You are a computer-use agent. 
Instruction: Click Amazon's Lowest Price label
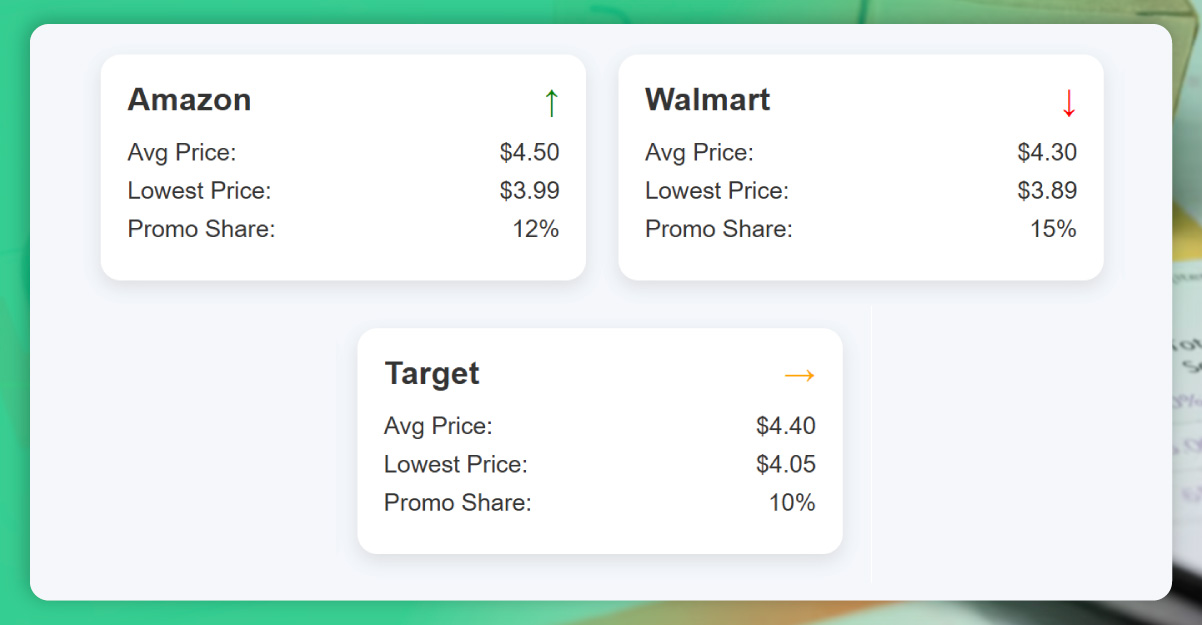point(198,190)
